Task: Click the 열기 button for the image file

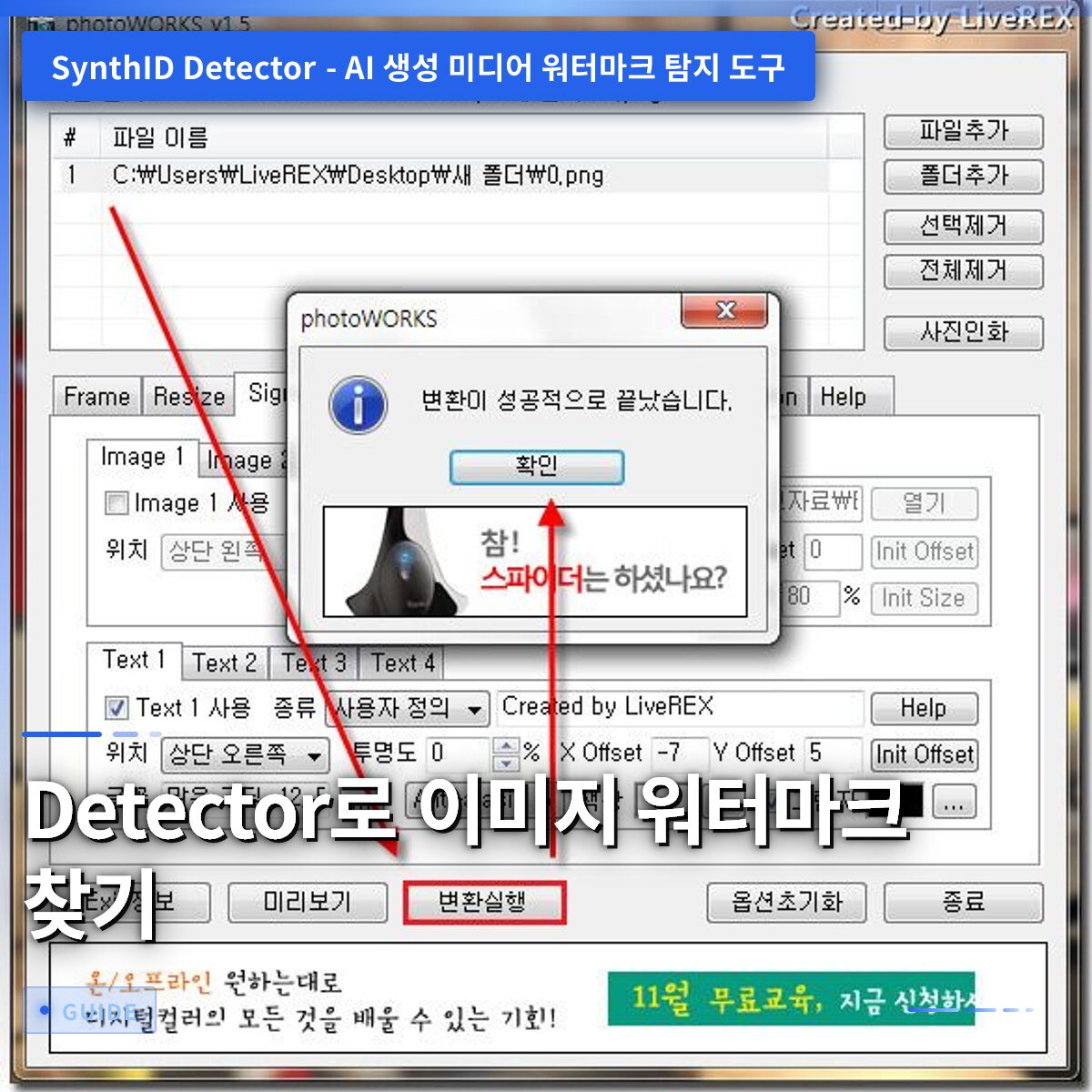Action: 924,503
